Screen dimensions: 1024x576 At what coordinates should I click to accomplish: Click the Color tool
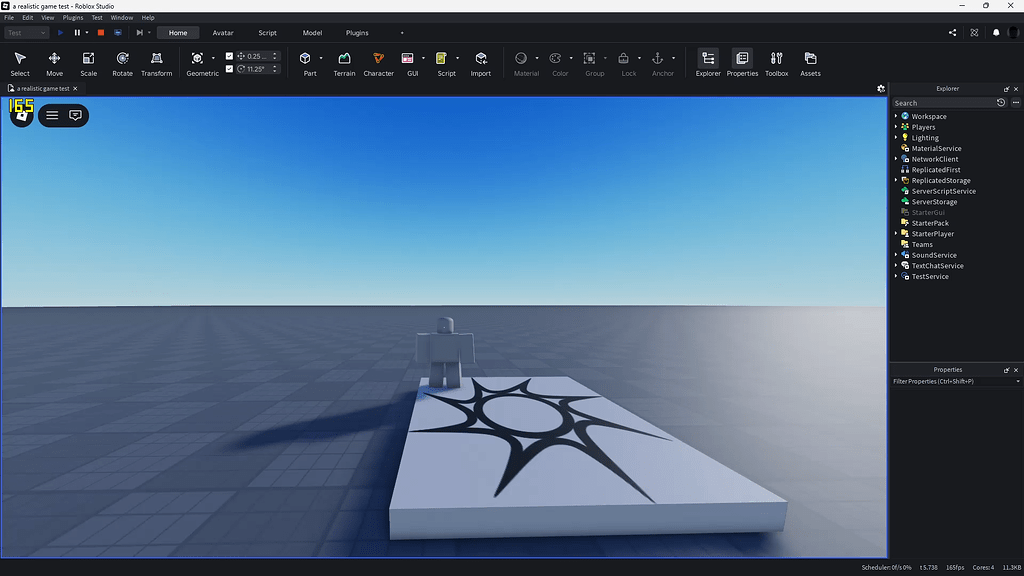tap(555, 58)
